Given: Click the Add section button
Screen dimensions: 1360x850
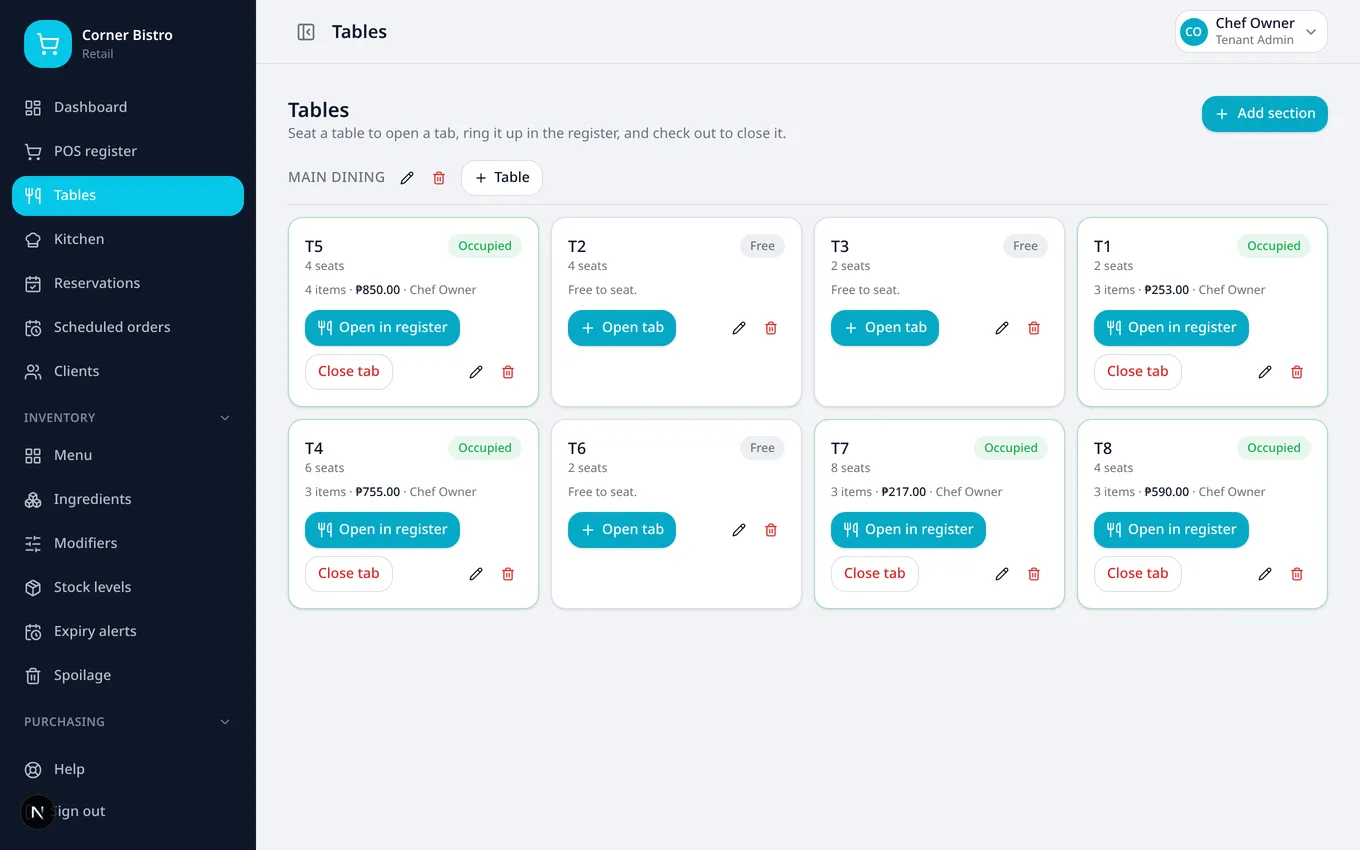Looking at the screenshot, I should click(x=1264, y=114).
